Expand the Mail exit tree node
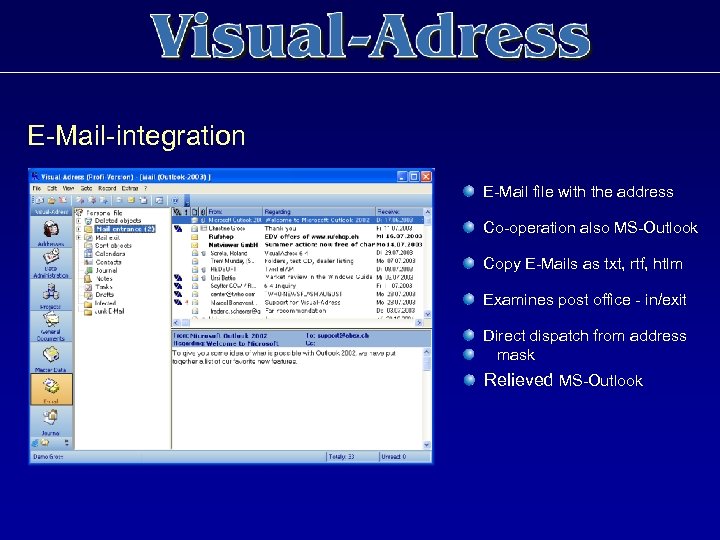Image resolution: width=720 pixels, height=540 pixels. [79, 237]
